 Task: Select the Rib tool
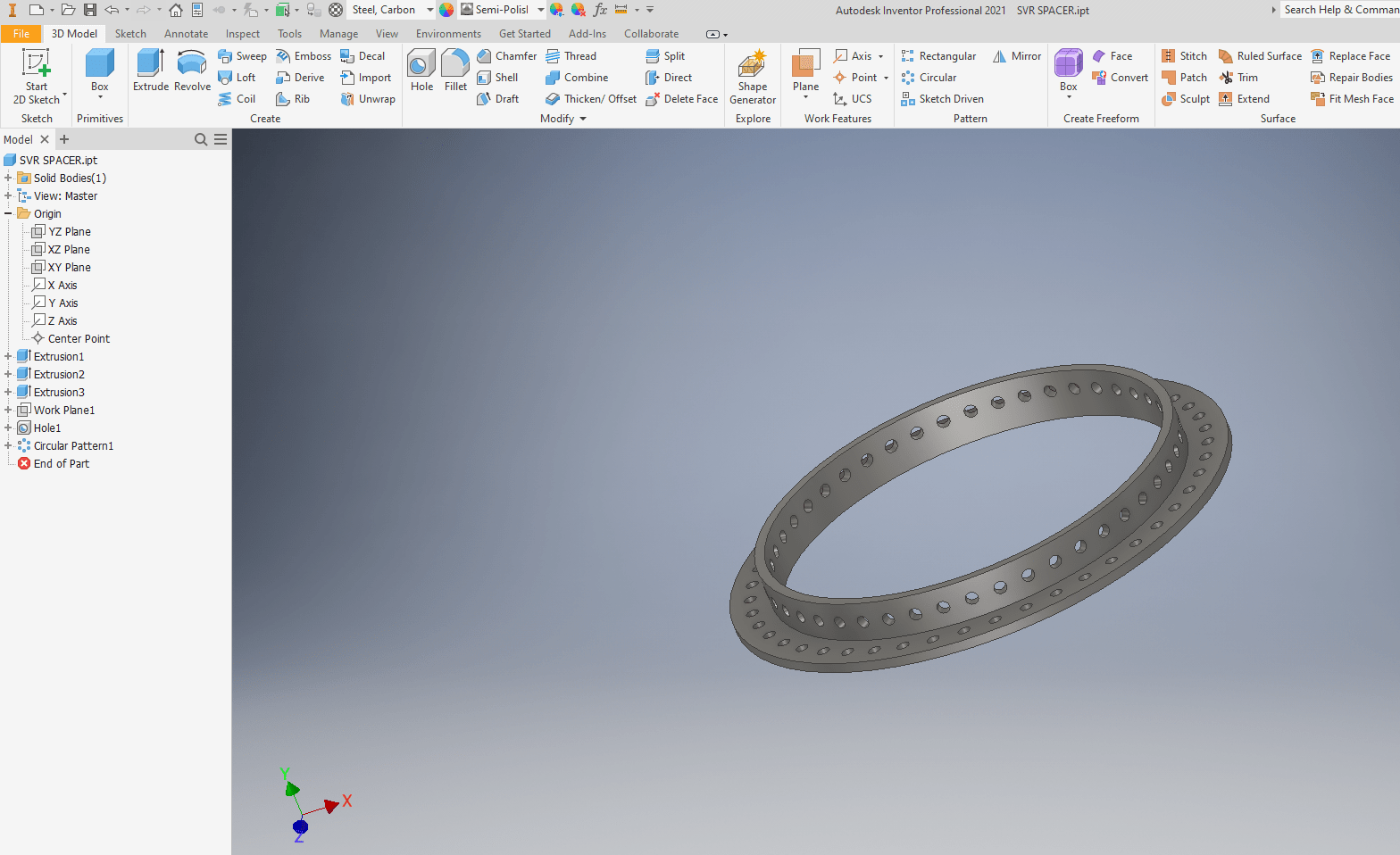coord(293,99)
